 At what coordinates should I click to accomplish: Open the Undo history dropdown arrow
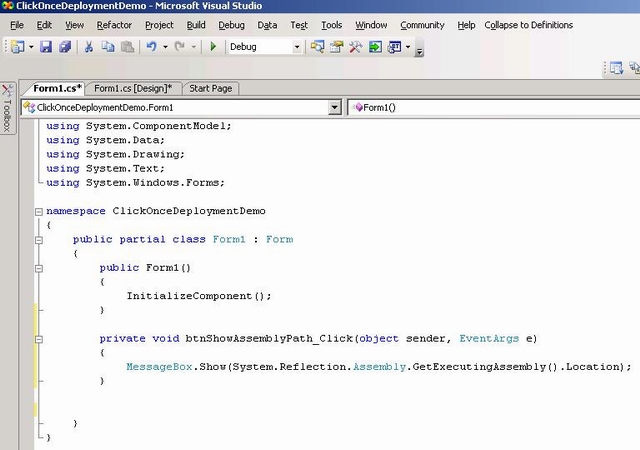coord(165,47)
